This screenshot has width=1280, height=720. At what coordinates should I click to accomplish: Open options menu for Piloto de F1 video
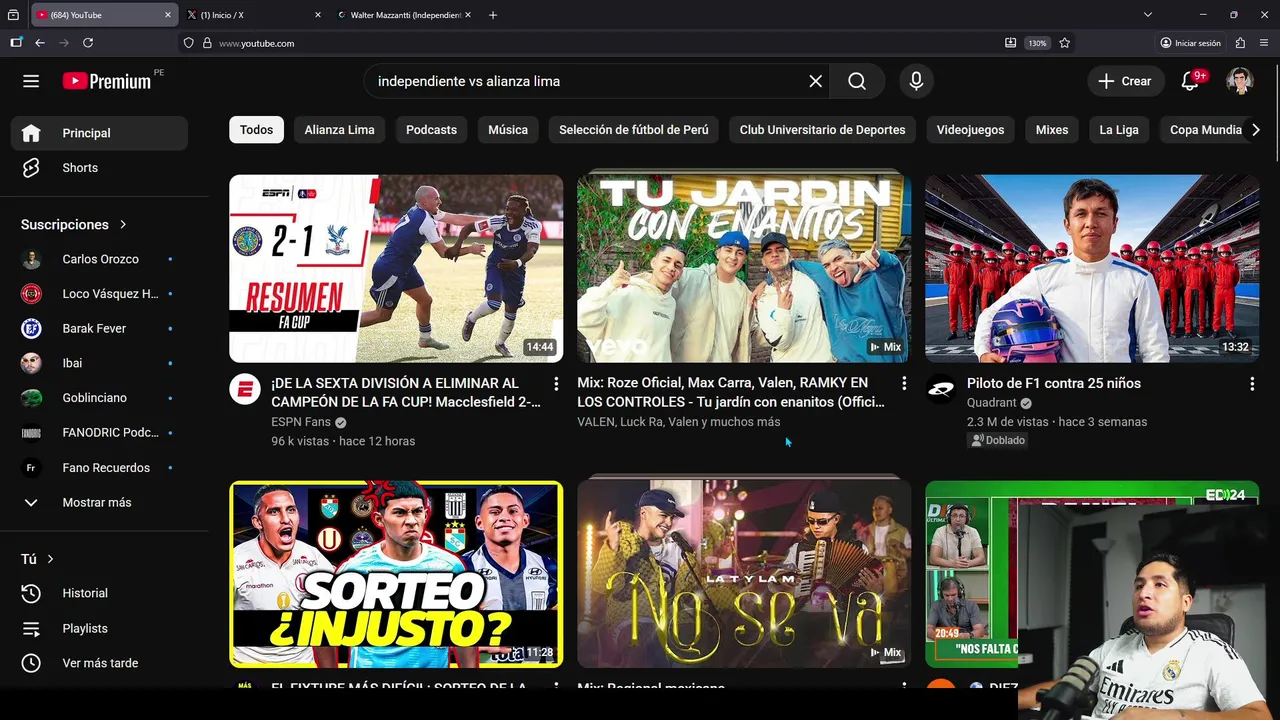click(1252, 384)
